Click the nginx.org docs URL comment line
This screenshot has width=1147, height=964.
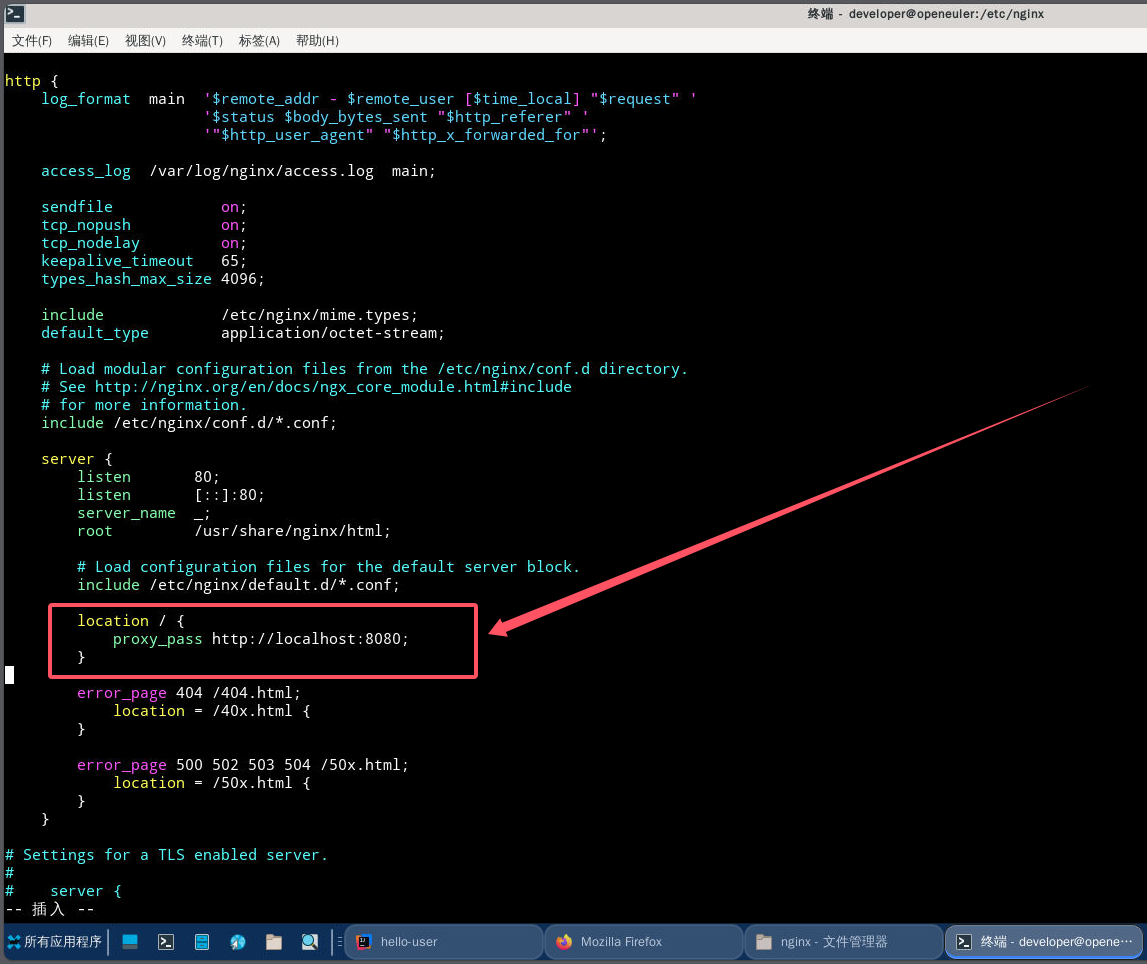point(307,387)
